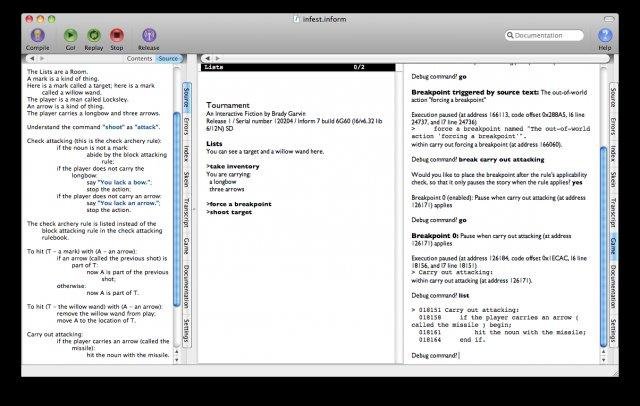
Task: Click the Documentation search field
Action: [544, 35]
